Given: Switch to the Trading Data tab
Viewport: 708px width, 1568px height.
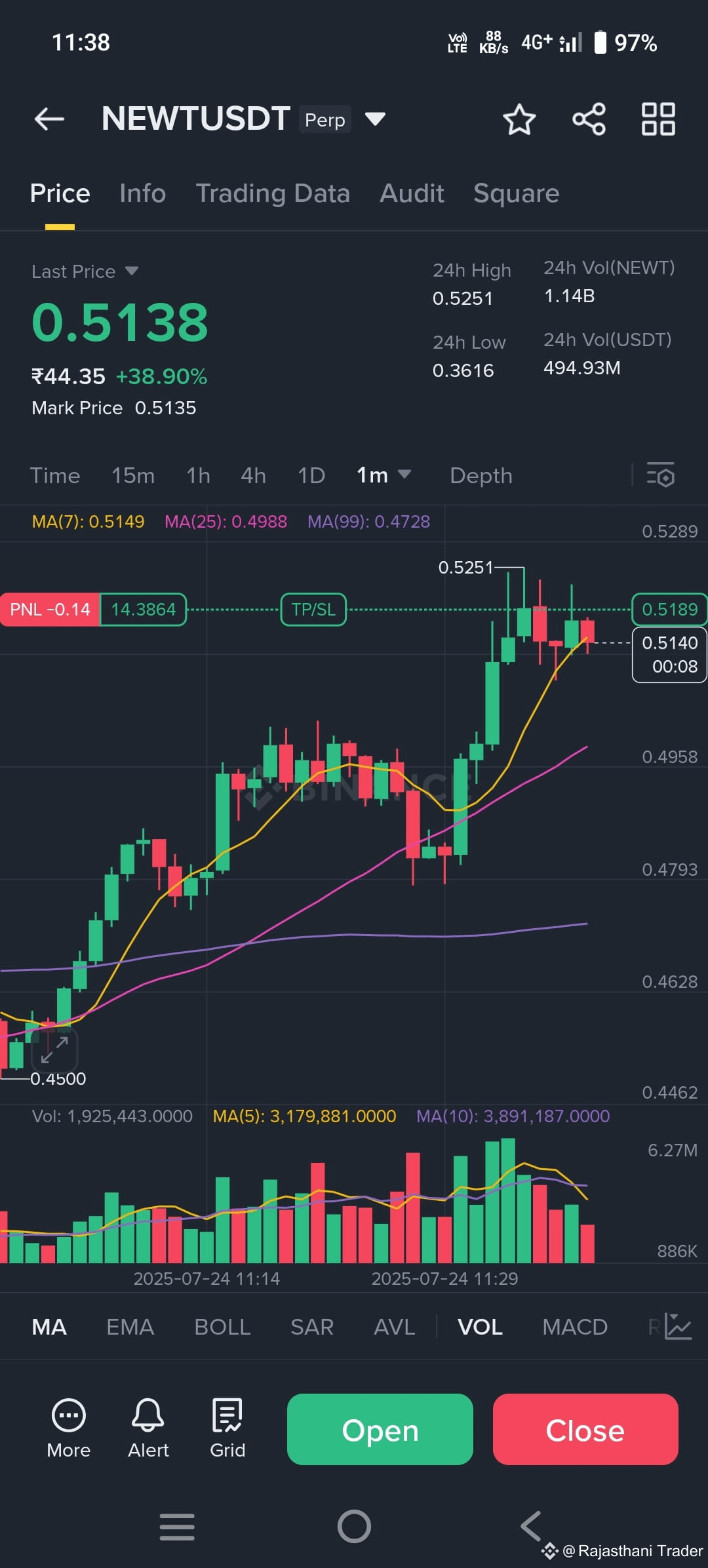Looking at the screenshot, I should tap(273, 193).
